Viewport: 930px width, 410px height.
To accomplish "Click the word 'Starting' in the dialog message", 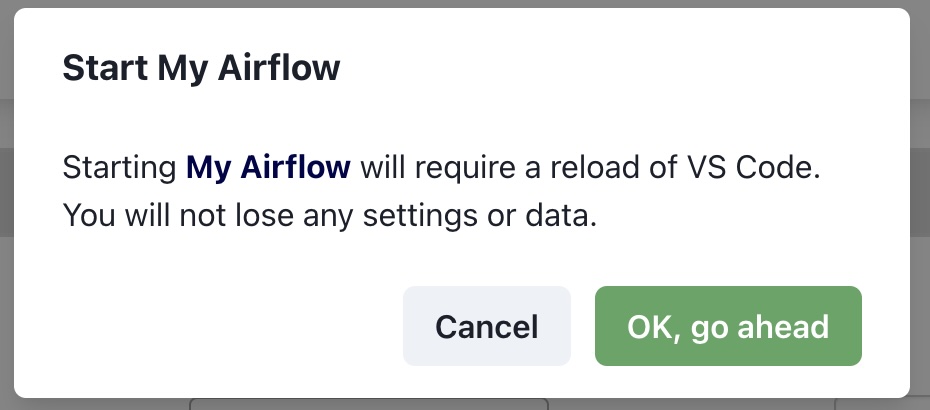I will 119,169.
